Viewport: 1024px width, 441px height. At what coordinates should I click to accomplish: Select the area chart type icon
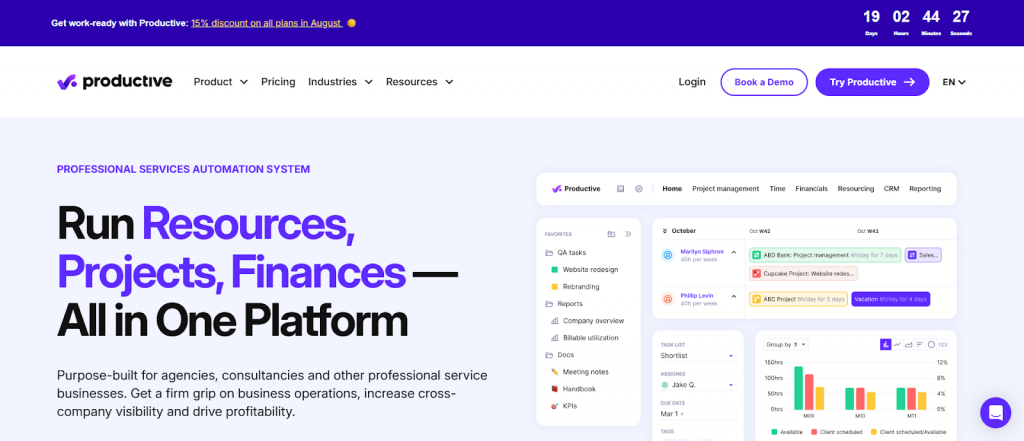point(909,344)
